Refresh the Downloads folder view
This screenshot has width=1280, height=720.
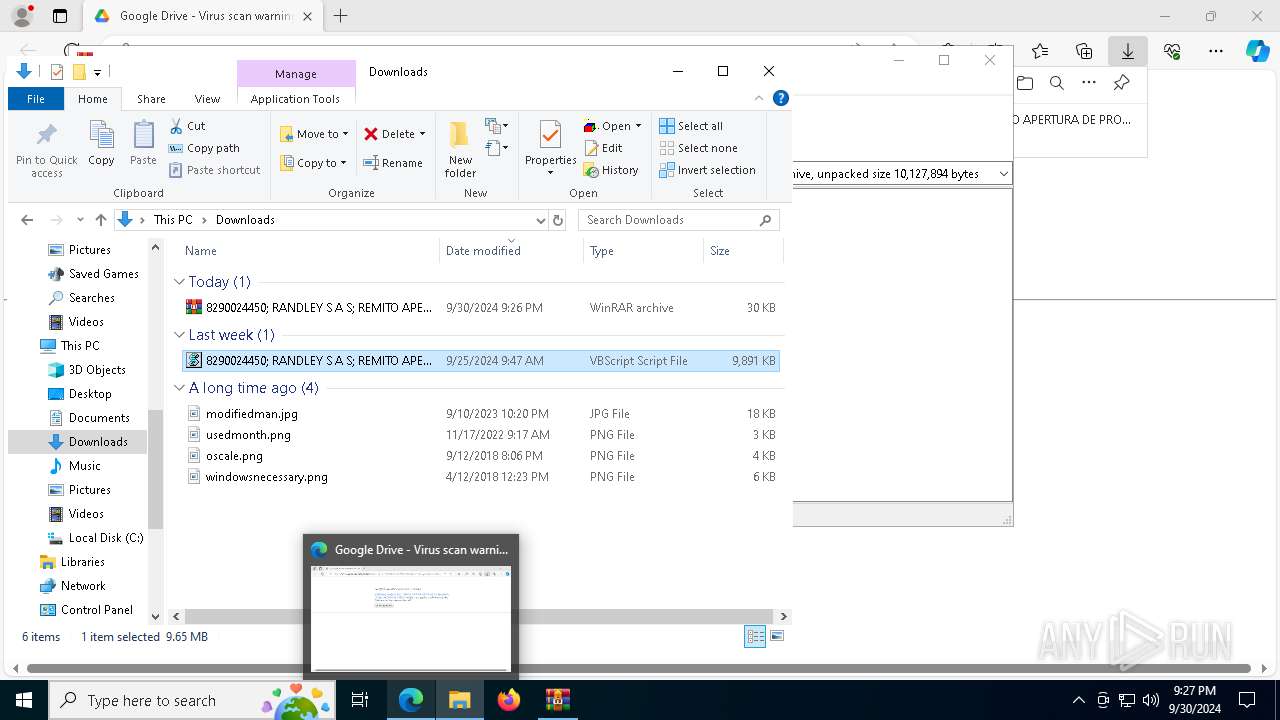(x=558, y=220)
